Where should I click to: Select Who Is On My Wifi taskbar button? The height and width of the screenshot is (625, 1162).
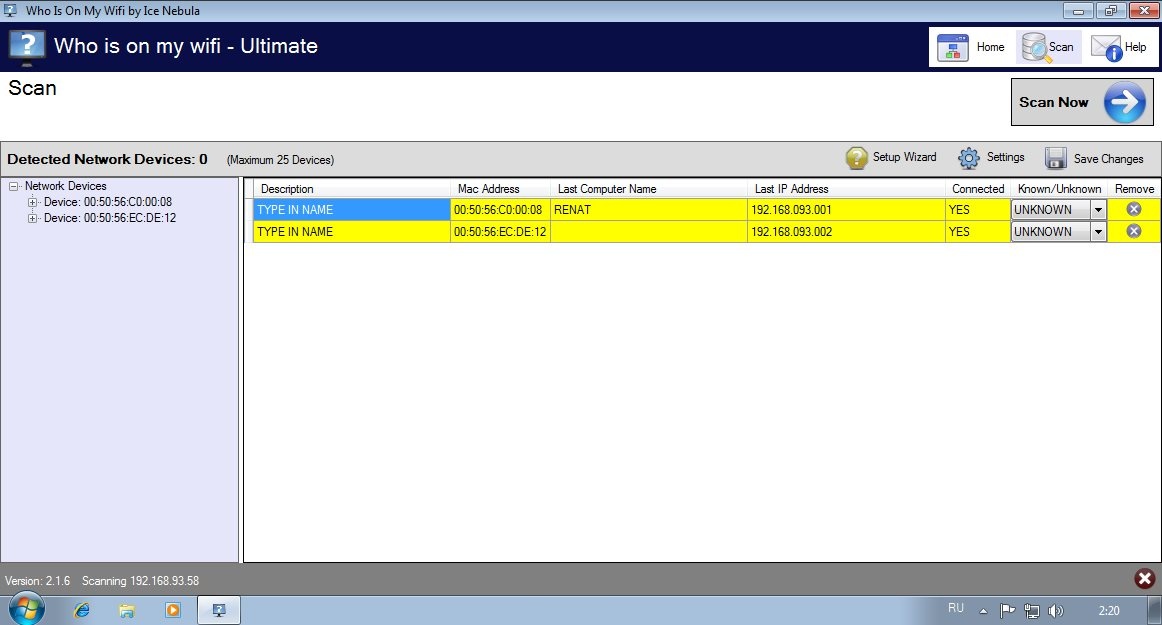pyautogui.click(x=219, y=610)
